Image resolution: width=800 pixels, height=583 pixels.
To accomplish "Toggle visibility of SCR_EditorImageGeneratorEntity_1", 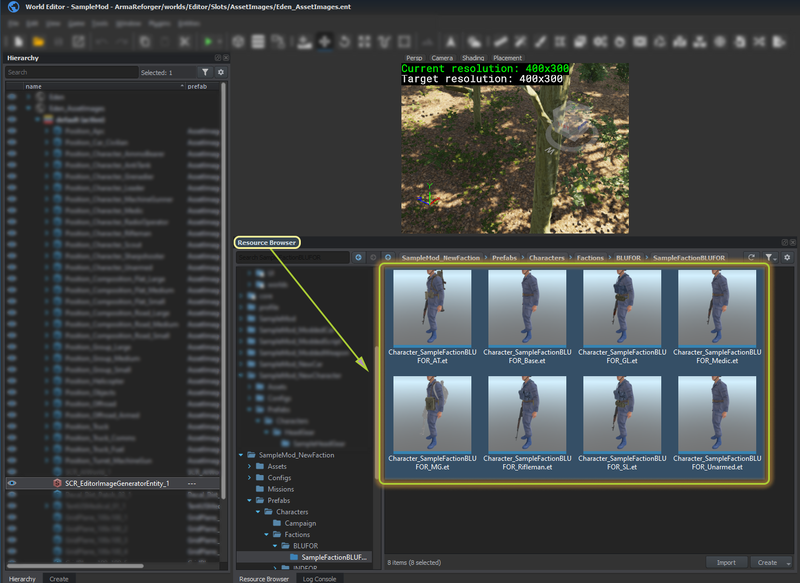I will click(12, 483).
